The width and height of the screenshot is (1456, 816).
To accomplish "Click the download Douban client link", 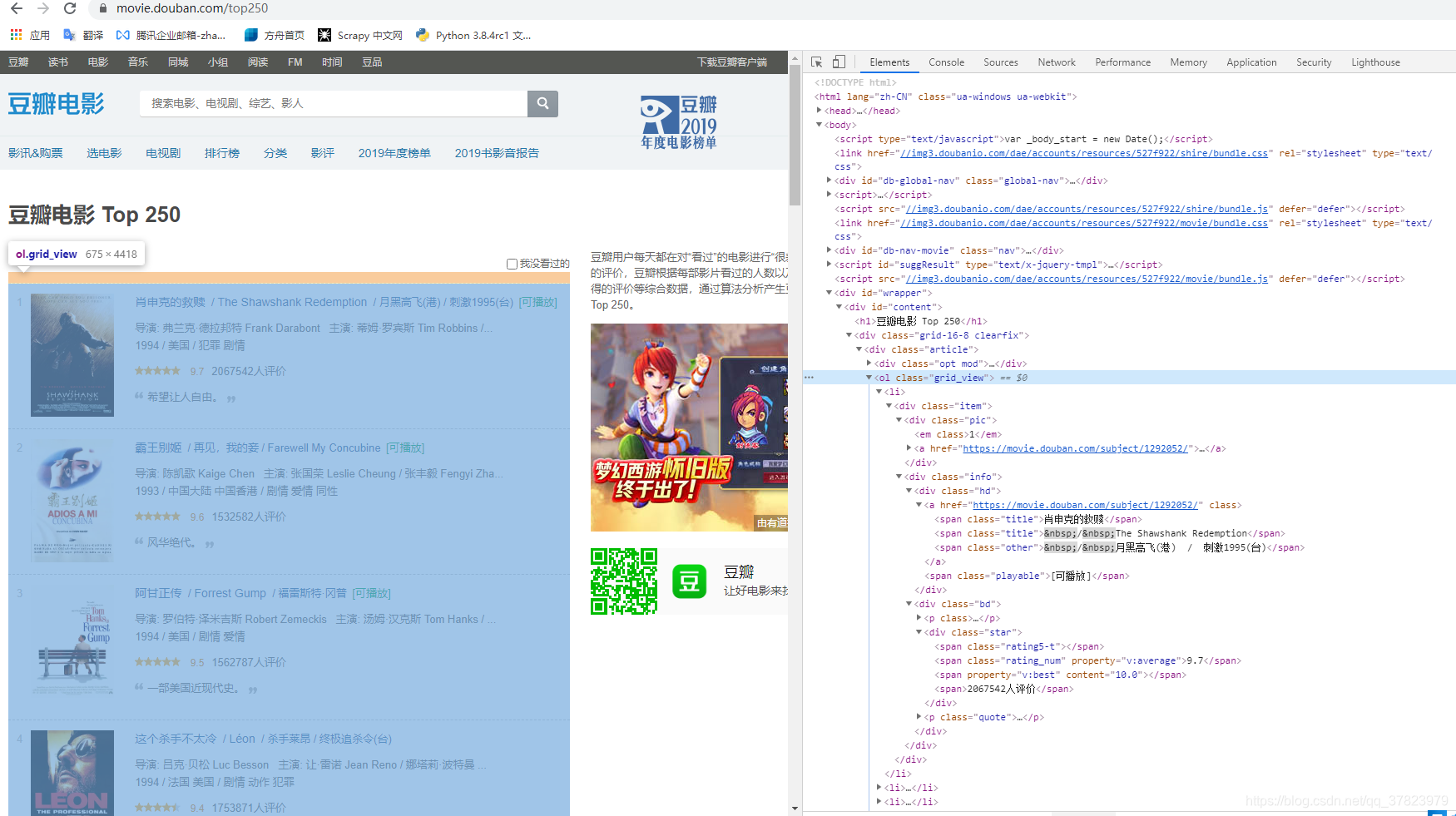I will coord(732,62).
